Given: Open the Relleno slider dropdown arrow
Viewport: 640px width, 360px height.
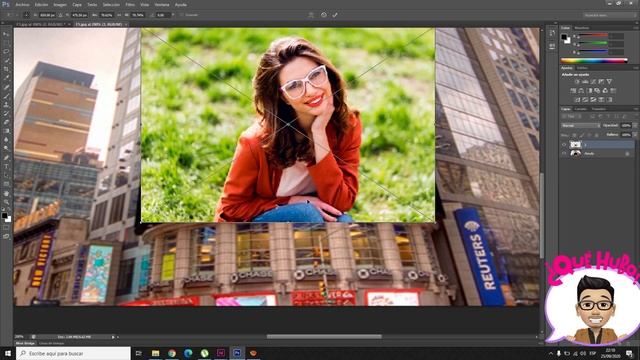Looking at the screenshot, I should click(634, 135).
